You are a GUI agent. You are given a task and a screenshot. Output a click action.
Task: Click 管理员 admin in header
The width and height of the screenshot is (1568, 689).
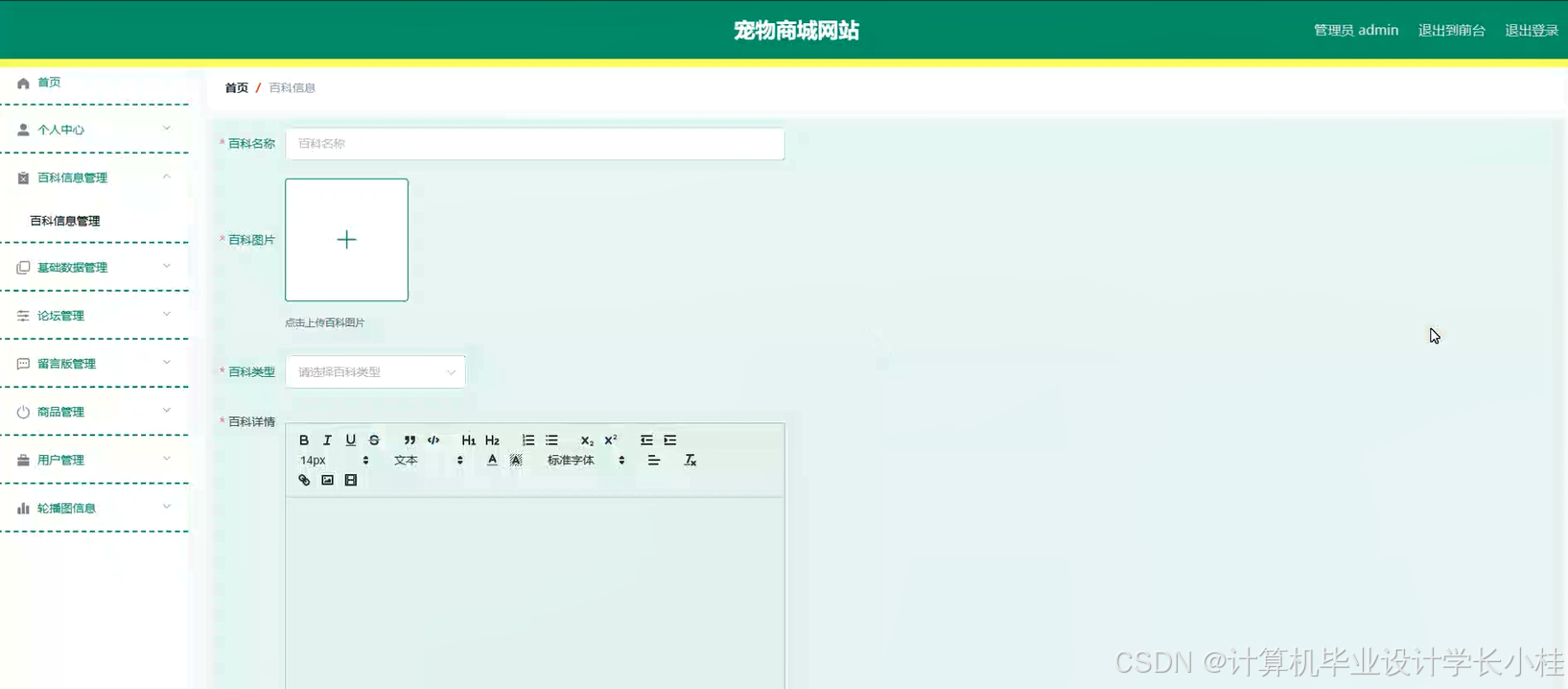tap(1356, 31)
